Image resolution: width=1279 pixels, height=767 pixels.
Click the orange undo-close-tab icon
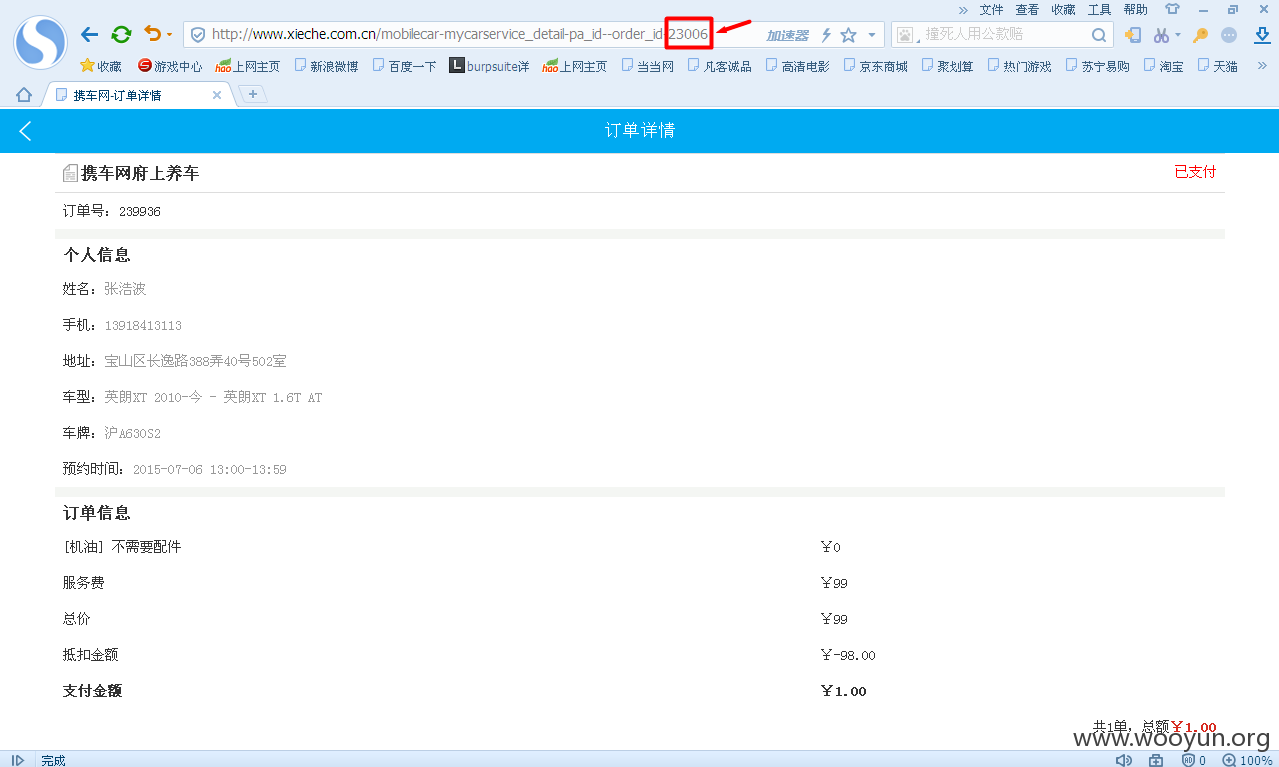point(152,34)
